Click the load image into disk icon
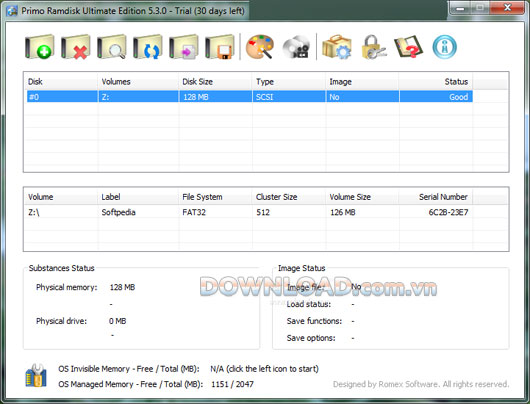This screenshot has width=530, height=404. point(184,47)
